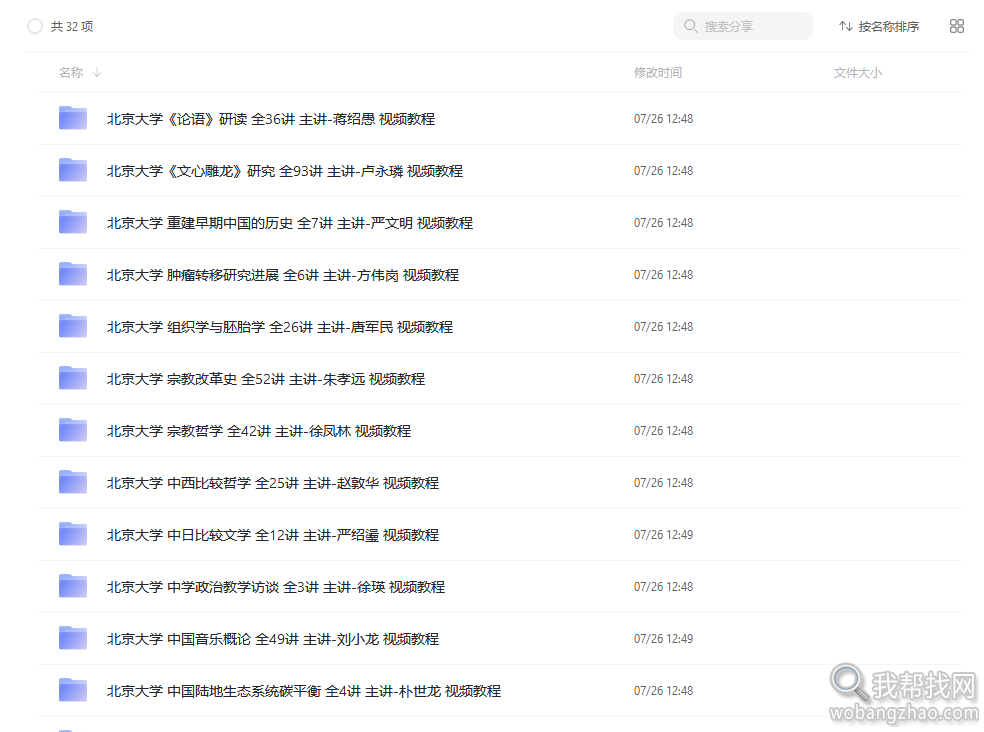
Task: Click folder icon for 中学政治教学访谈 course
Action: point(73,586)
